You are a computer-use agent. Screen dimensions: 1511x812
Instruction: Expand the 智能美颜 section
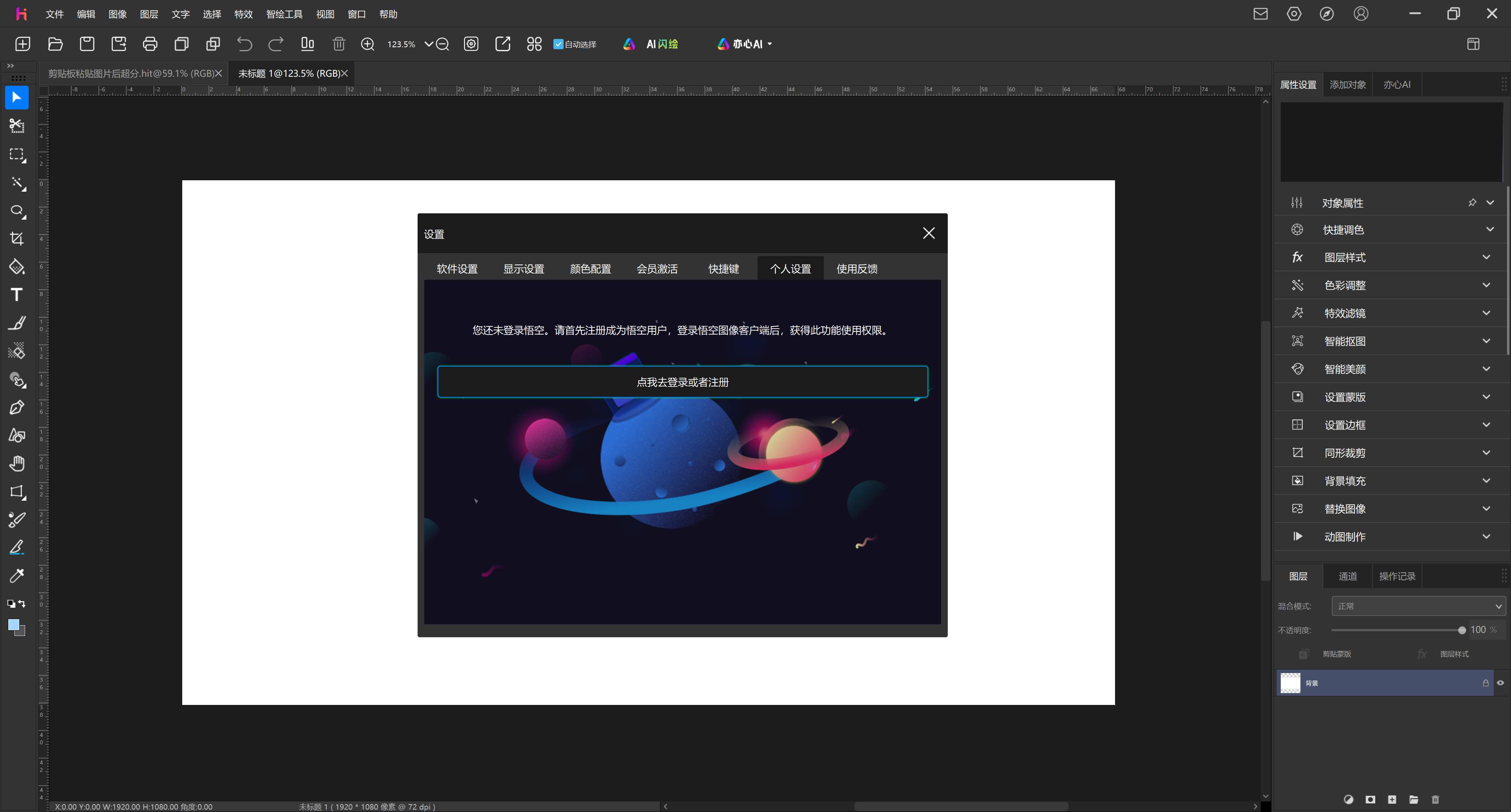1486,369
